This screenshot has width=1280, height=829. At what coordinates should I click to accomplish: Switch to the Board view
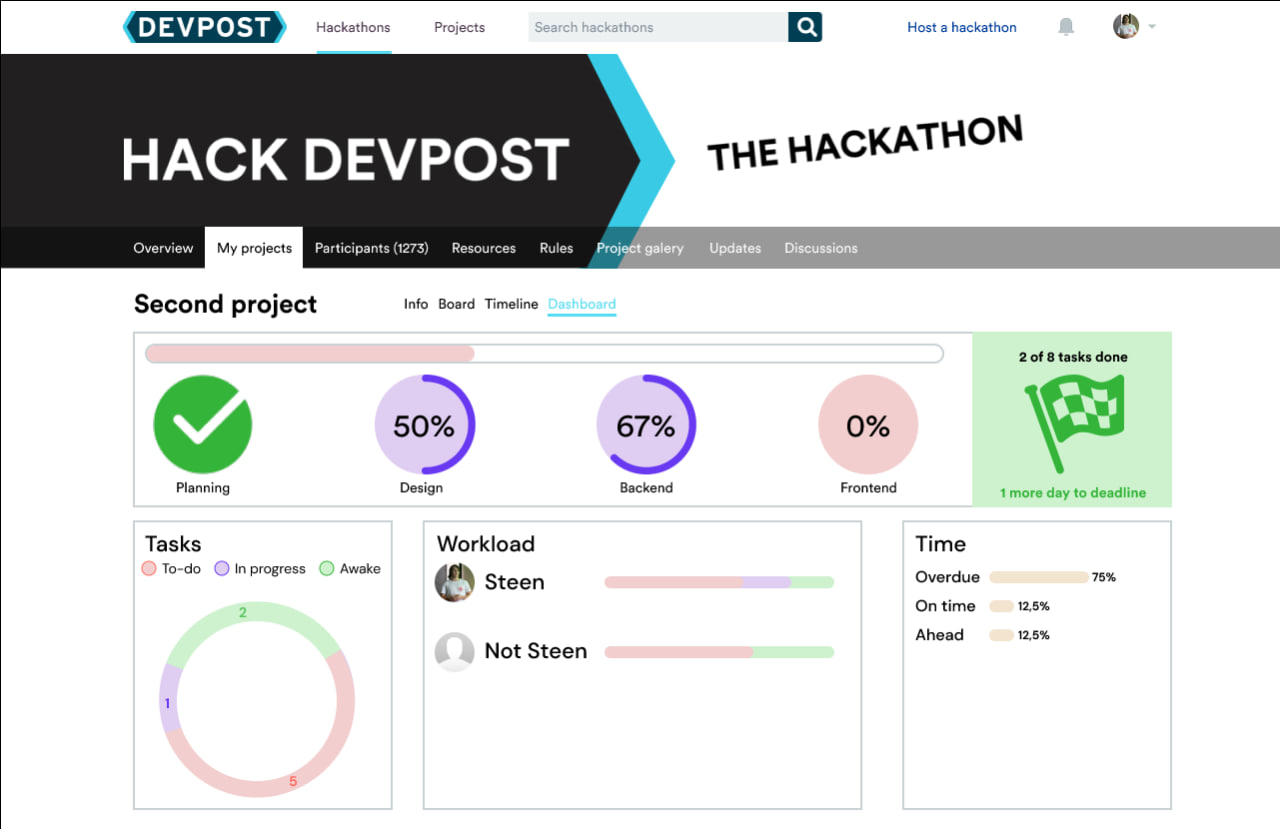click(x=456, y=304)
